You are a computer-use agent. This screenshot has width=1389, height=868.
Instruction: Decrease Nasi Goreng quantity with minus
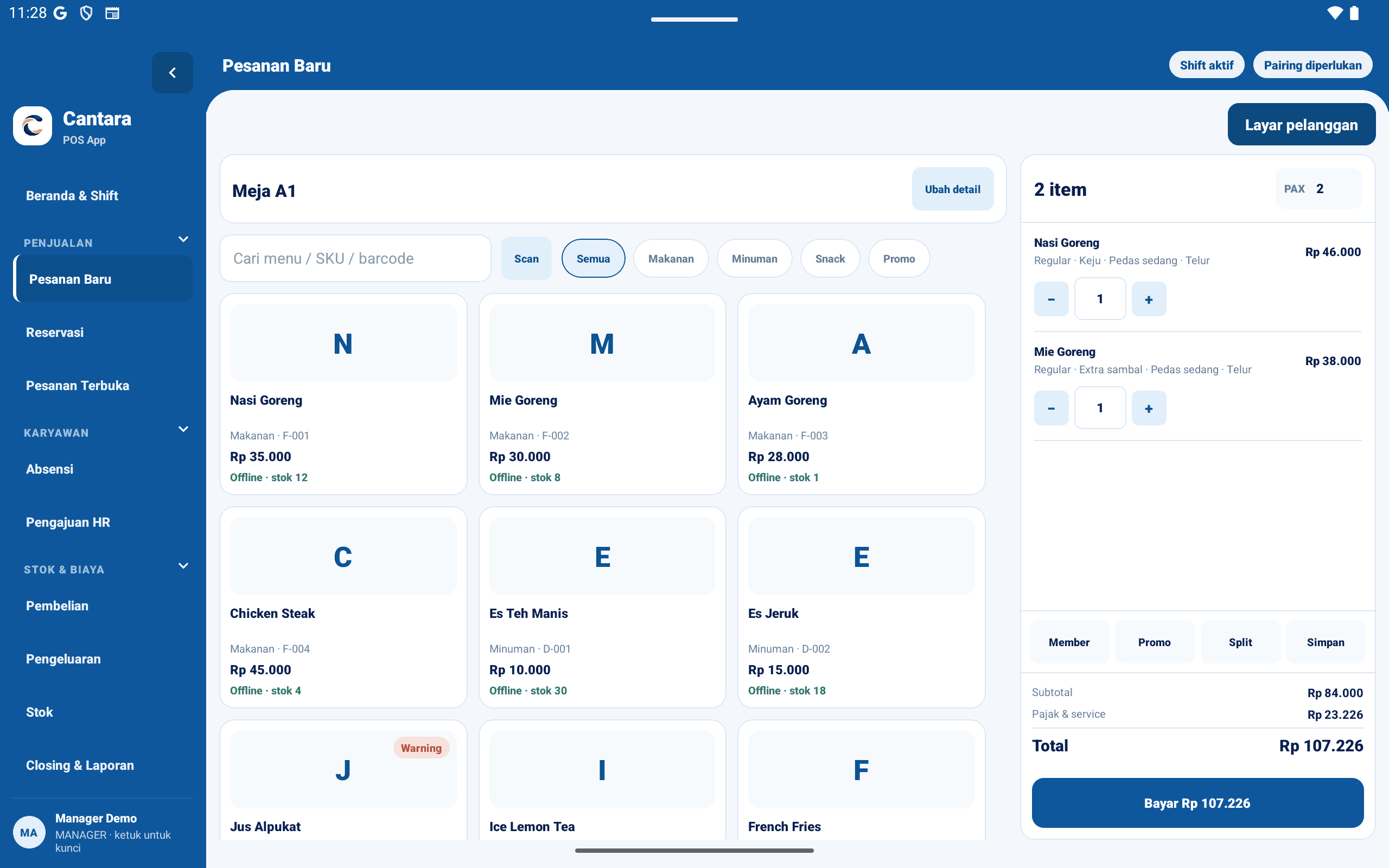click(x=1051, y=299)
